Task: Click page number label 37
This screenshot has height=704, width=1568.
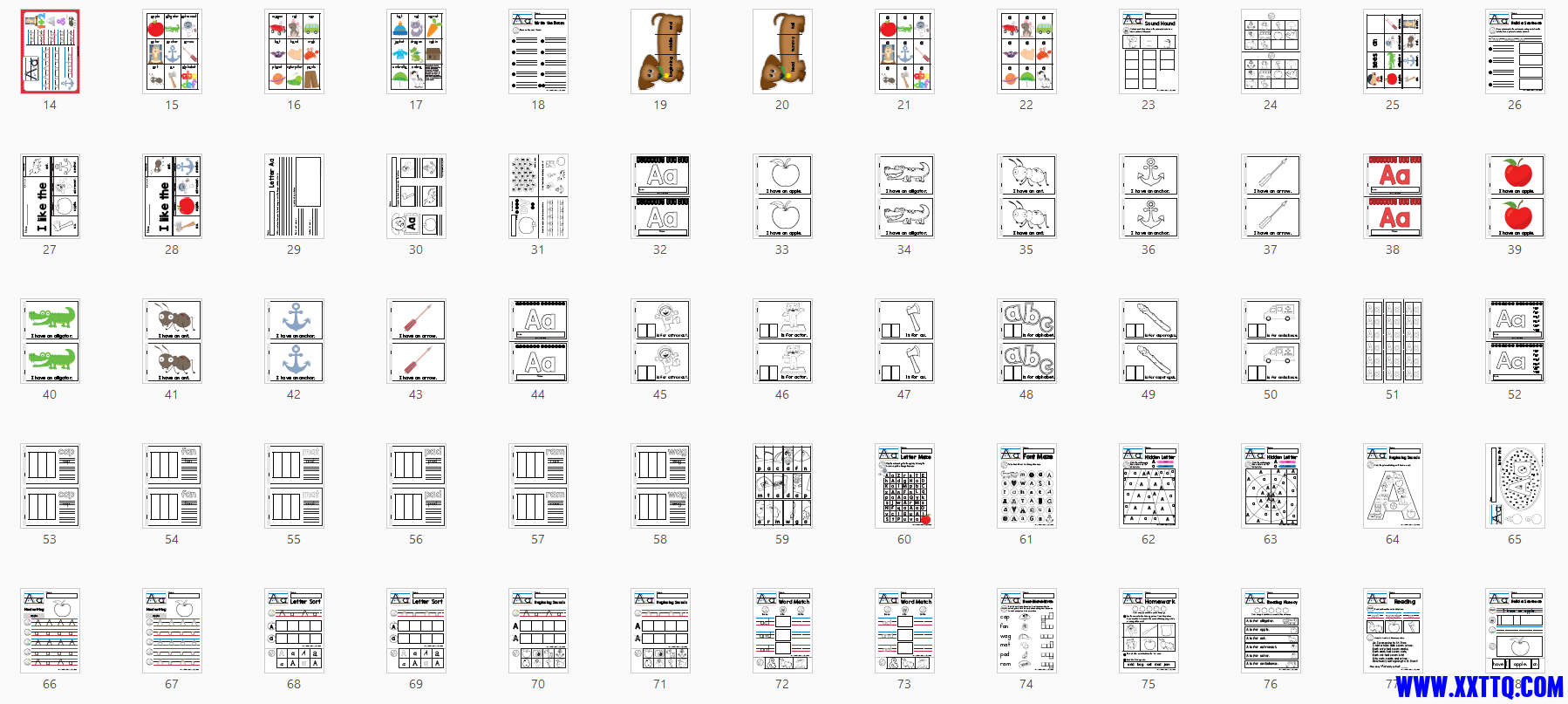Action: click(1271, 249)
